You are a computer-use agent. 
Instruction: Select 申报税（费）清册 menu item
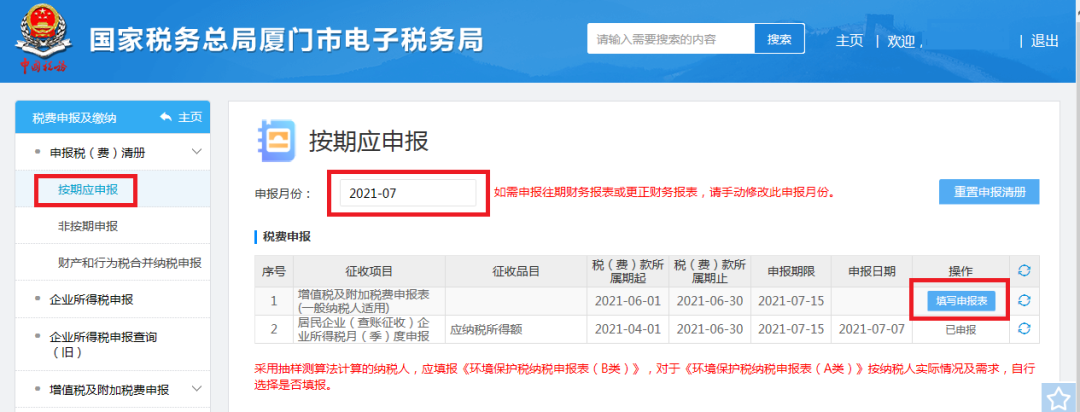[x=97, y=152]
